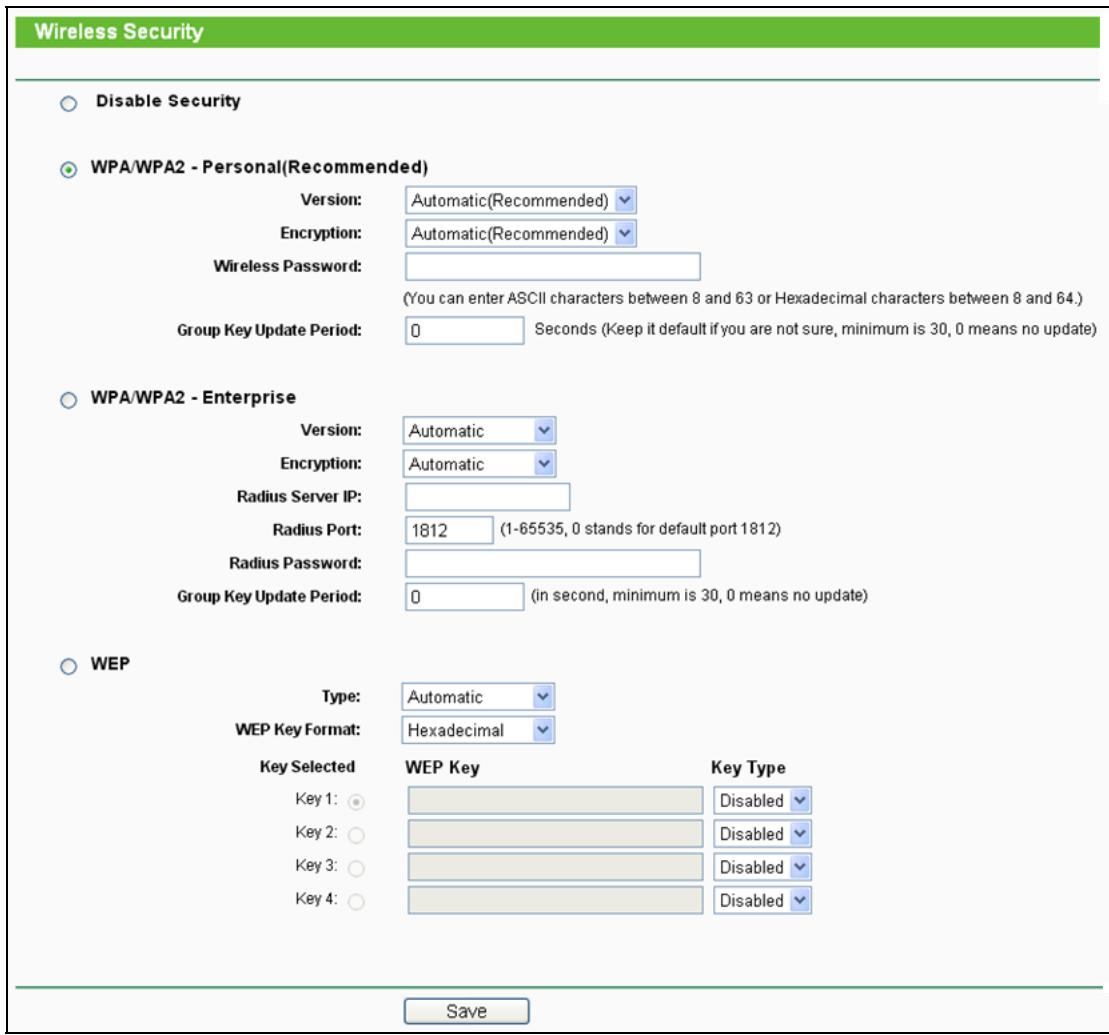Screen dimensions: 1109x1035
Task: Choose Key 1 radio button
Action: pyautogui.click(x=356, y=802)
